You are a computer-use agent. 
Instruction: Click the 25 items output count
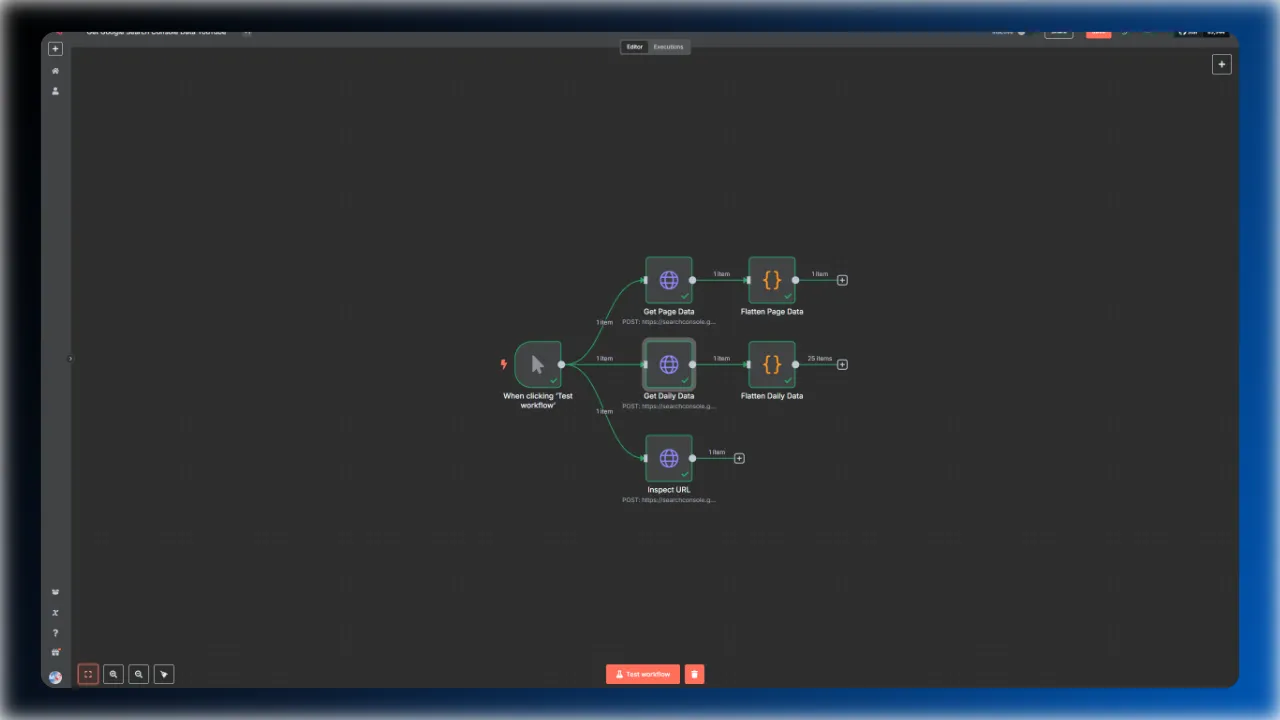(819, 358)
